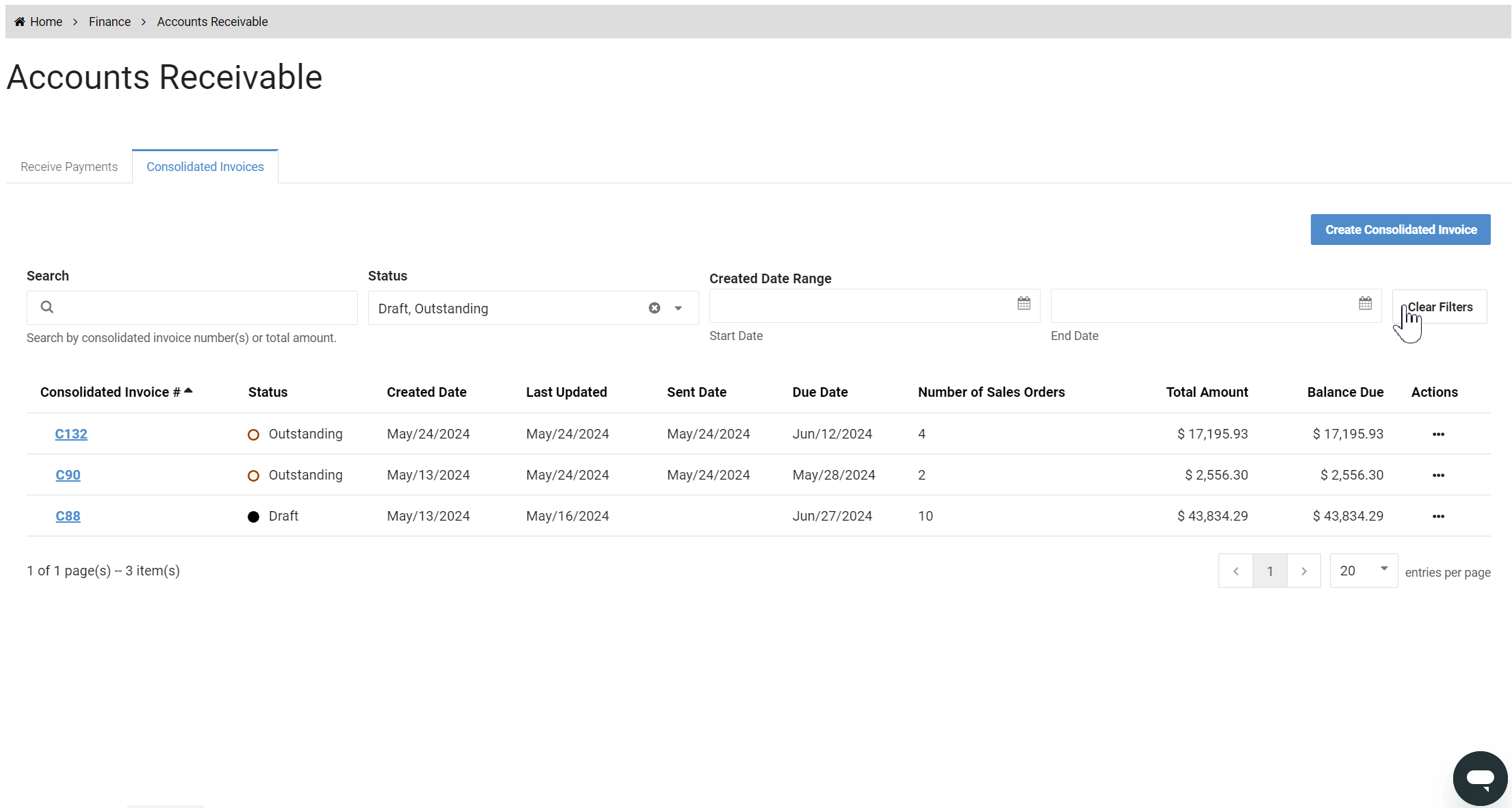This screenshot has height=808, width=1512.
Task: Select the Consolidated Invoices tab
Action: [205, 166]
